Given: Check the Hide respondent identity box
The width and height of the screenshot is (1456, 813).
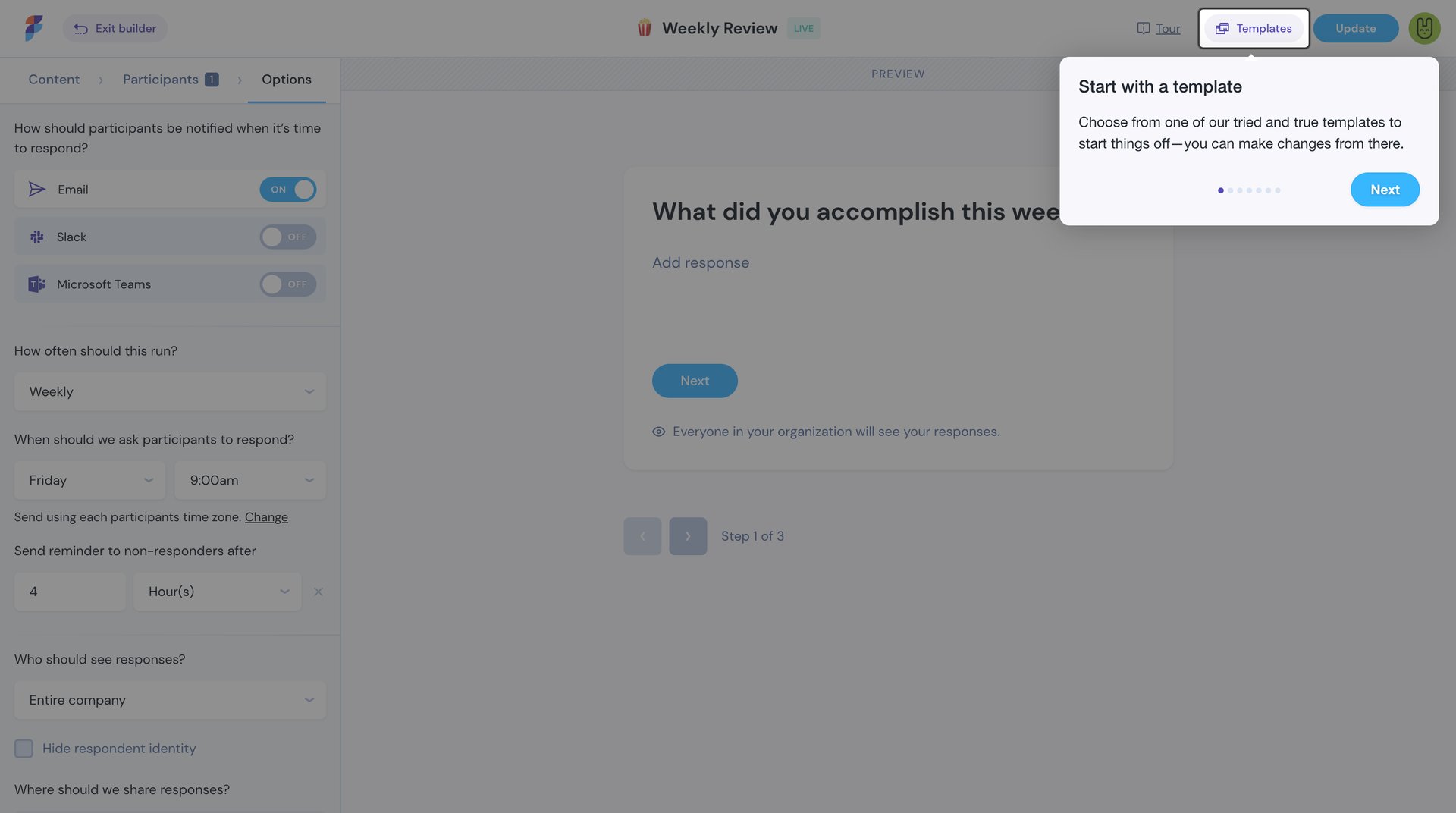Looking at the screenshot, I should pyautogui.click(x=24, y=748).
